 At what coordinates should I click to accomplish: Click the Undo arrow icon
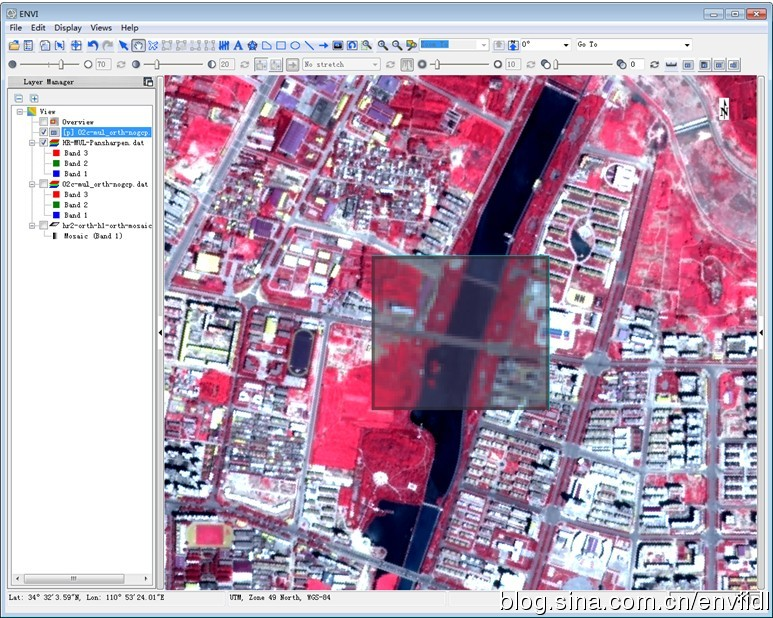(92, 45)
